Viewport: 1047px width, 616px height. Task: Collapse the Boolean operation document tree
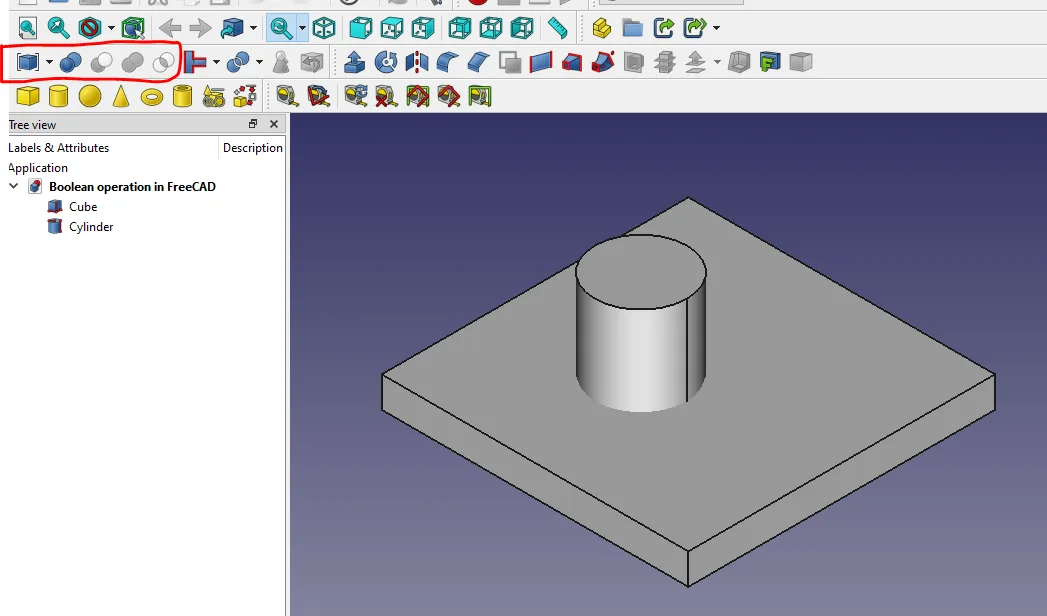click(x=14, y=187)
